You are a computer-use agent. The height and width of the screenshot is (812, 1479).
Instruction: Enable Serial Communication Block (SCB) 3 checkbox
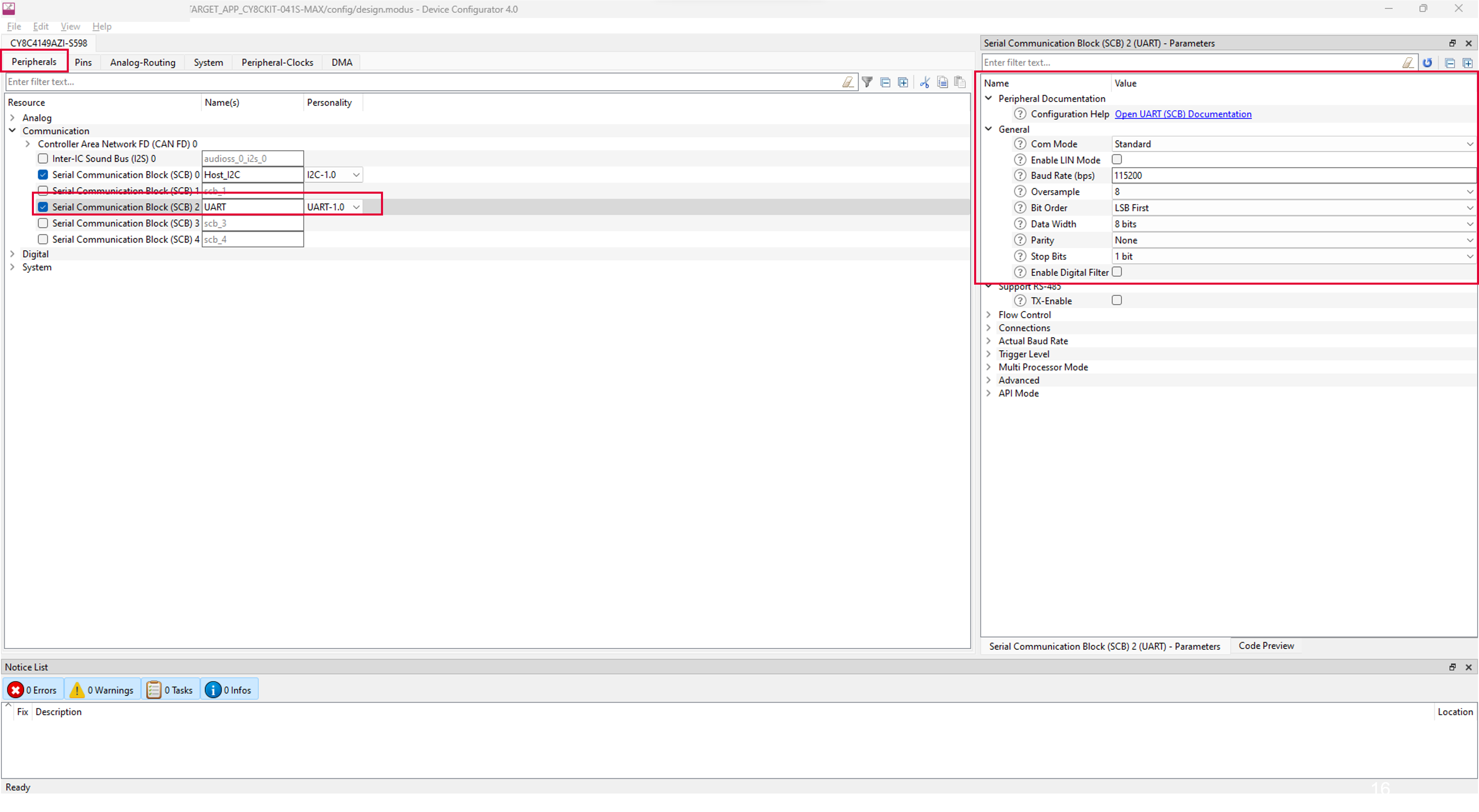click(43, 223)
